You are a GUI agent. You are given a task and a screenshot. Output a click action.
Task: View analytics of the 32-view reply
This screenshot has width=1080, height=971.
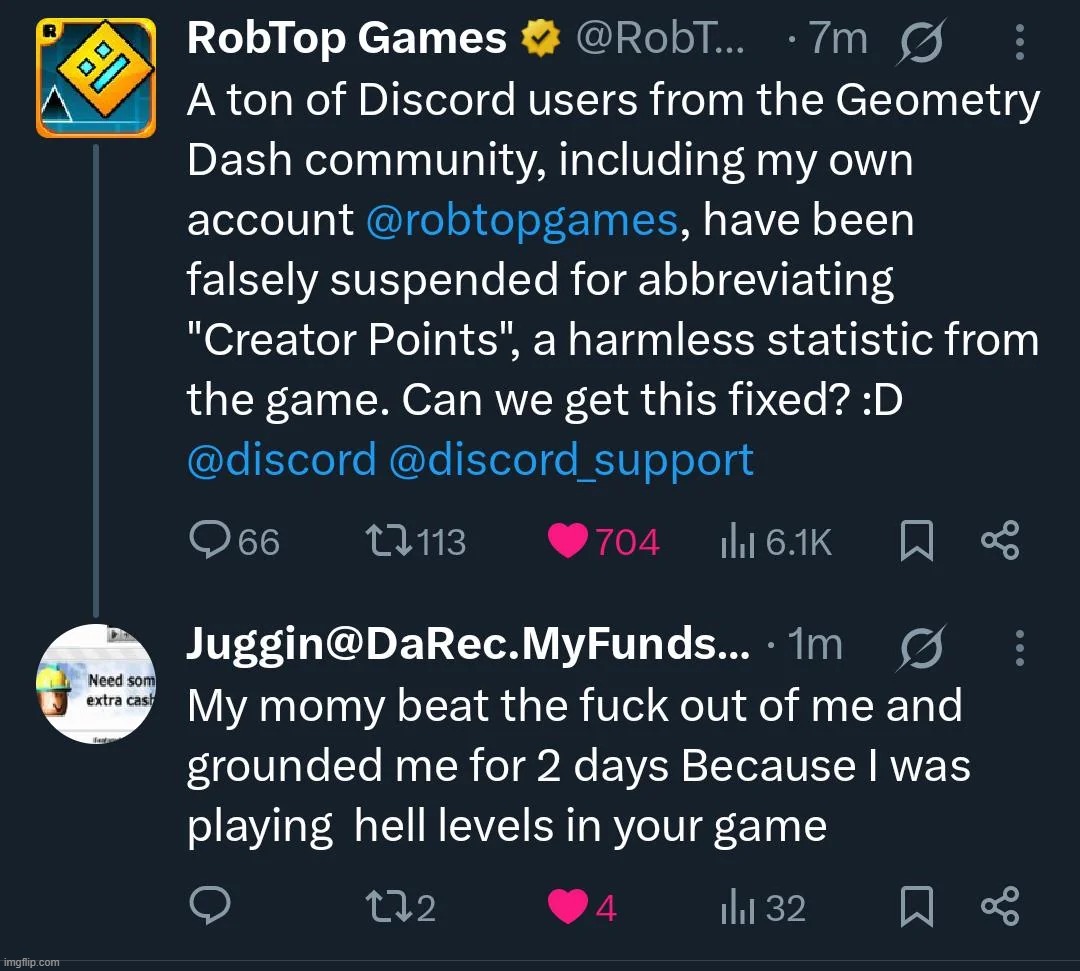pos(736,907)
